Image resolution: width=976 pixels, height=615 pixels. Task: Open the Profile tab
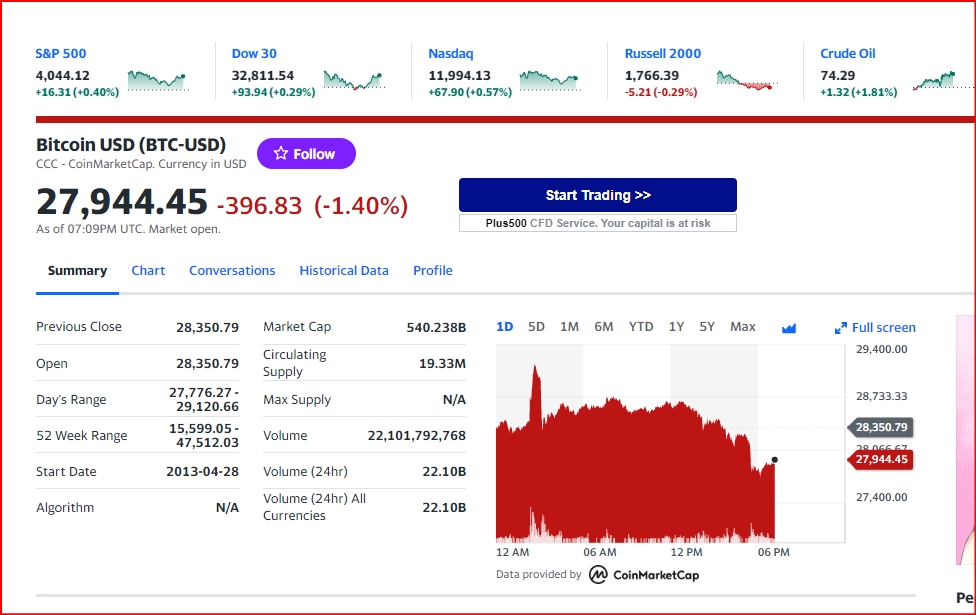tap(433, 271)
